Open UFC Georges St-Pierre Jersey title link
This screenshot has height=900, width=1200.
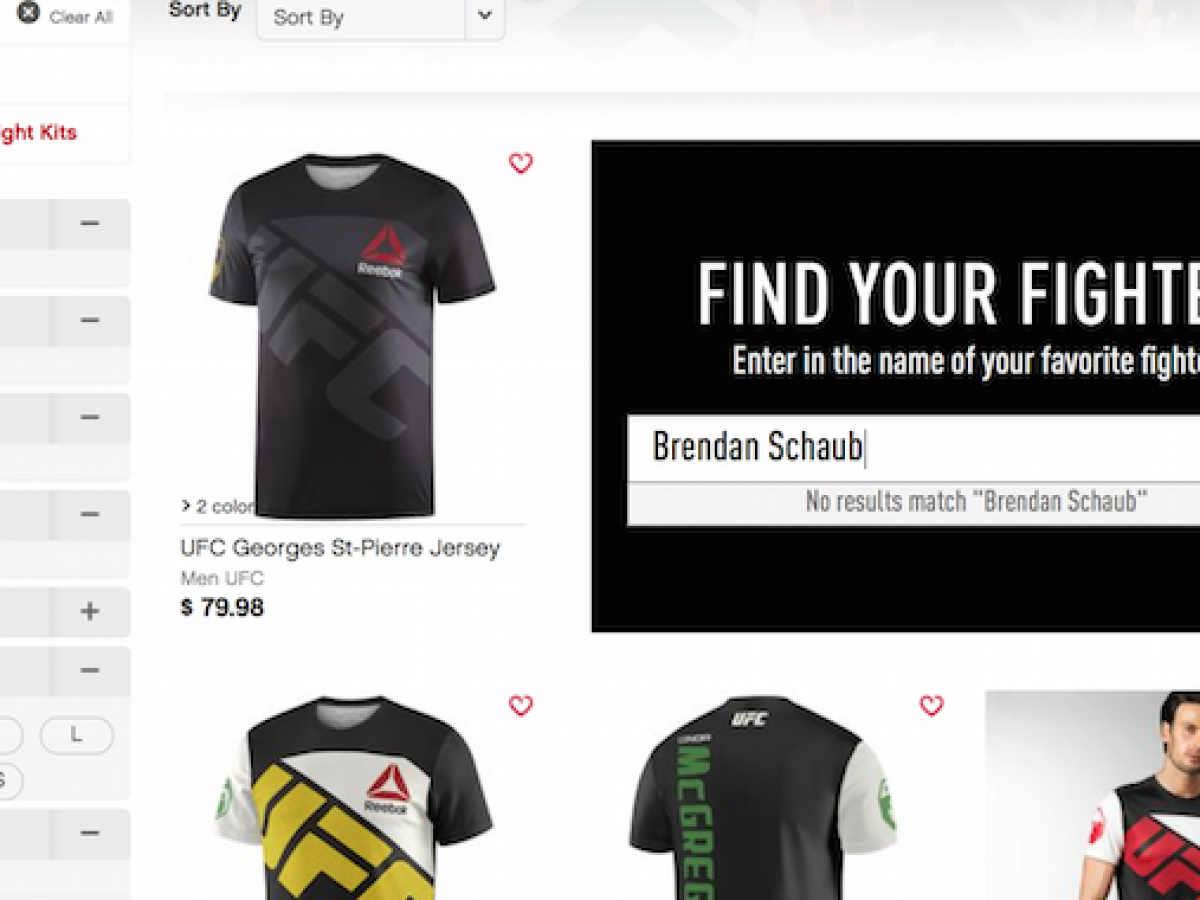tap(340, 548)
